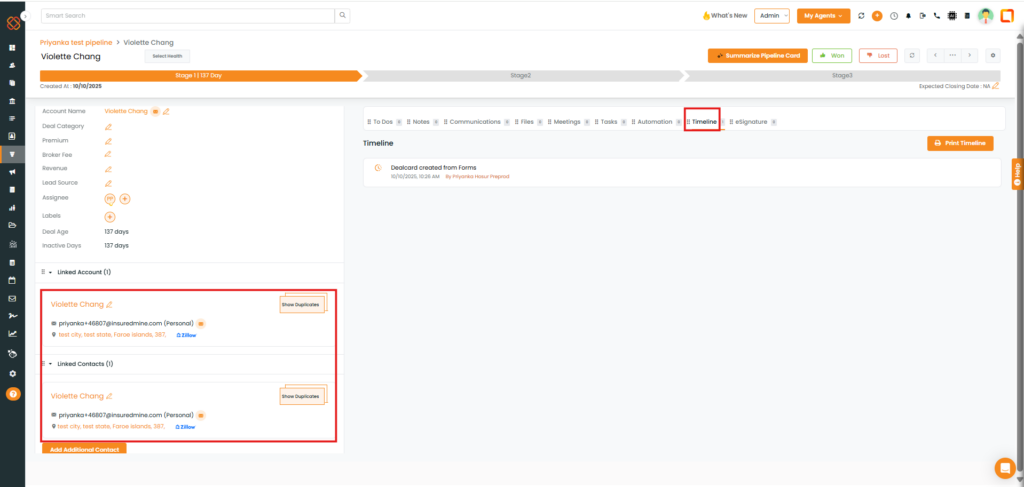The height and width of the screenshot is (487, 1024).
Task: Open the eSignature tab
Action: click(x=750, y=121)
